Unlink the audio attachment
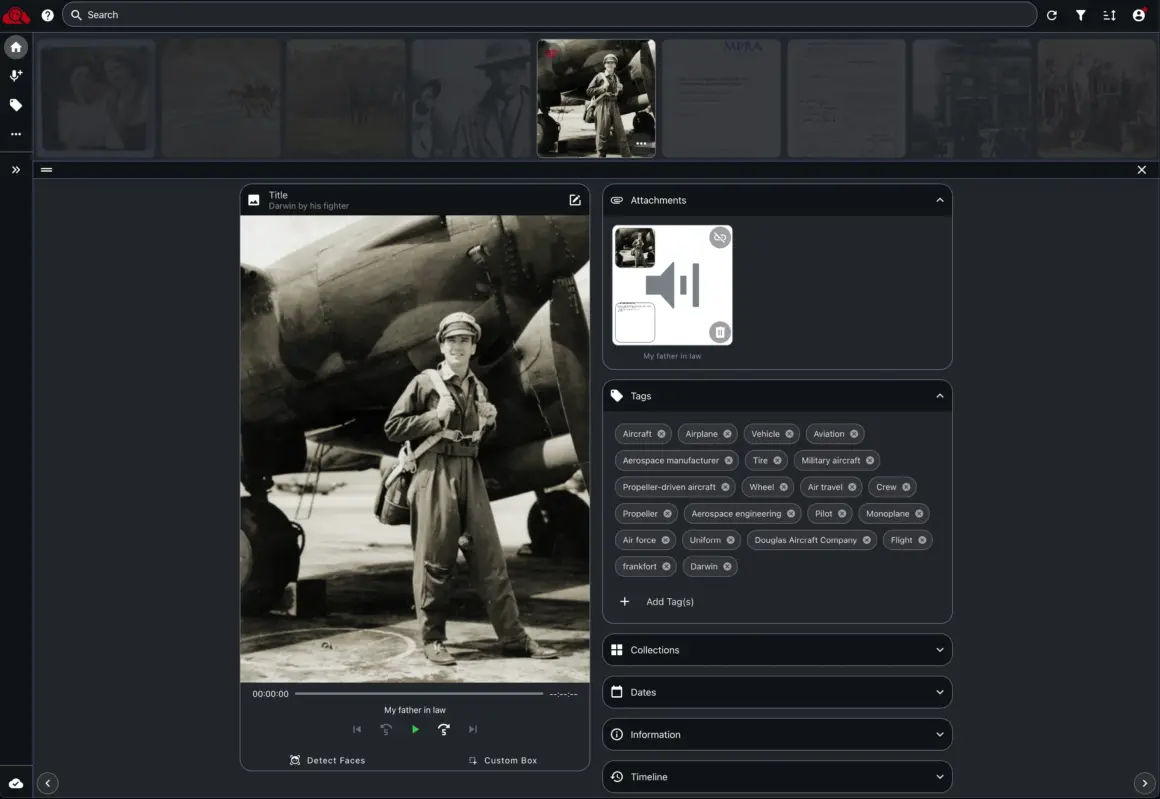 (720, 237)
